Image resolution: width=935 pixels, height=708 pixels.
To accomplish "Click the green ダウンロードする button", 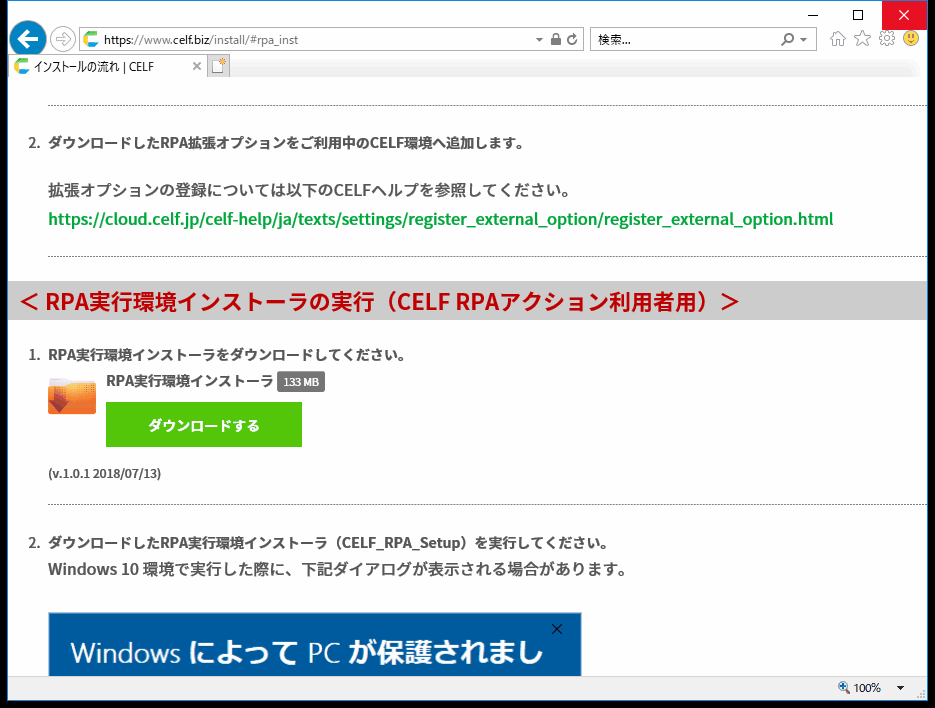I will click(204, 425).
